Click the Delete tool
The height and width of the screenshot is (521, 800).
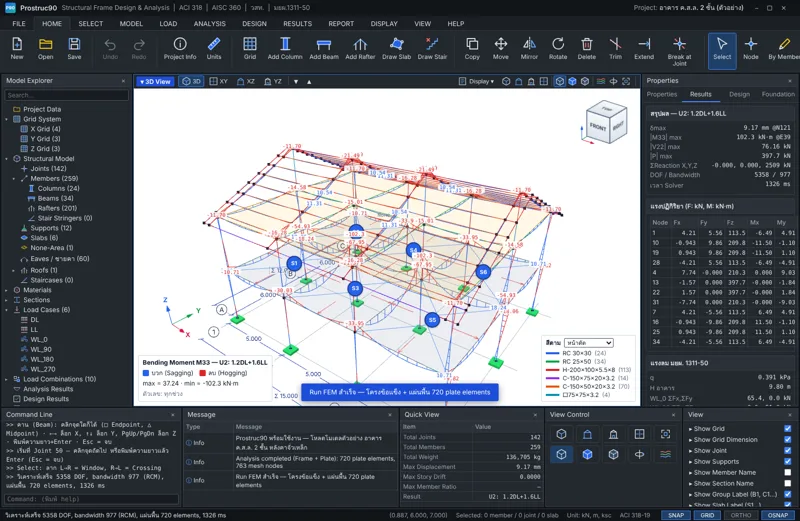[587, 49]
